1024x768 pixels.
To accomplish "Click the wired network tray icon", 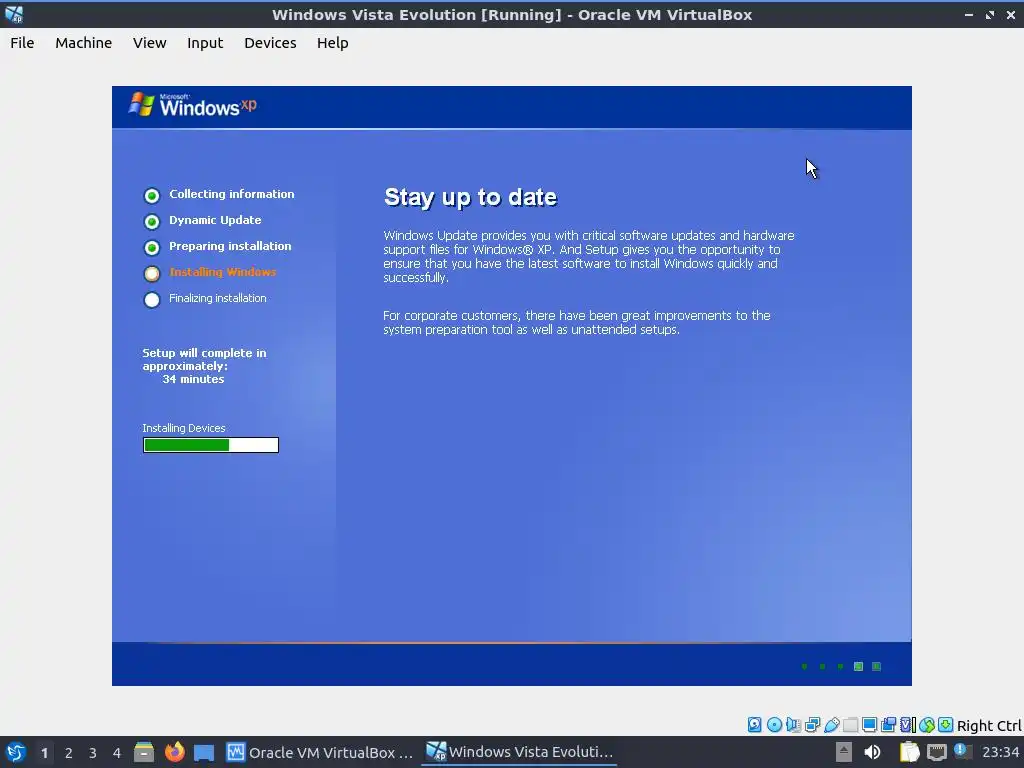I will (x=936, y=752).
